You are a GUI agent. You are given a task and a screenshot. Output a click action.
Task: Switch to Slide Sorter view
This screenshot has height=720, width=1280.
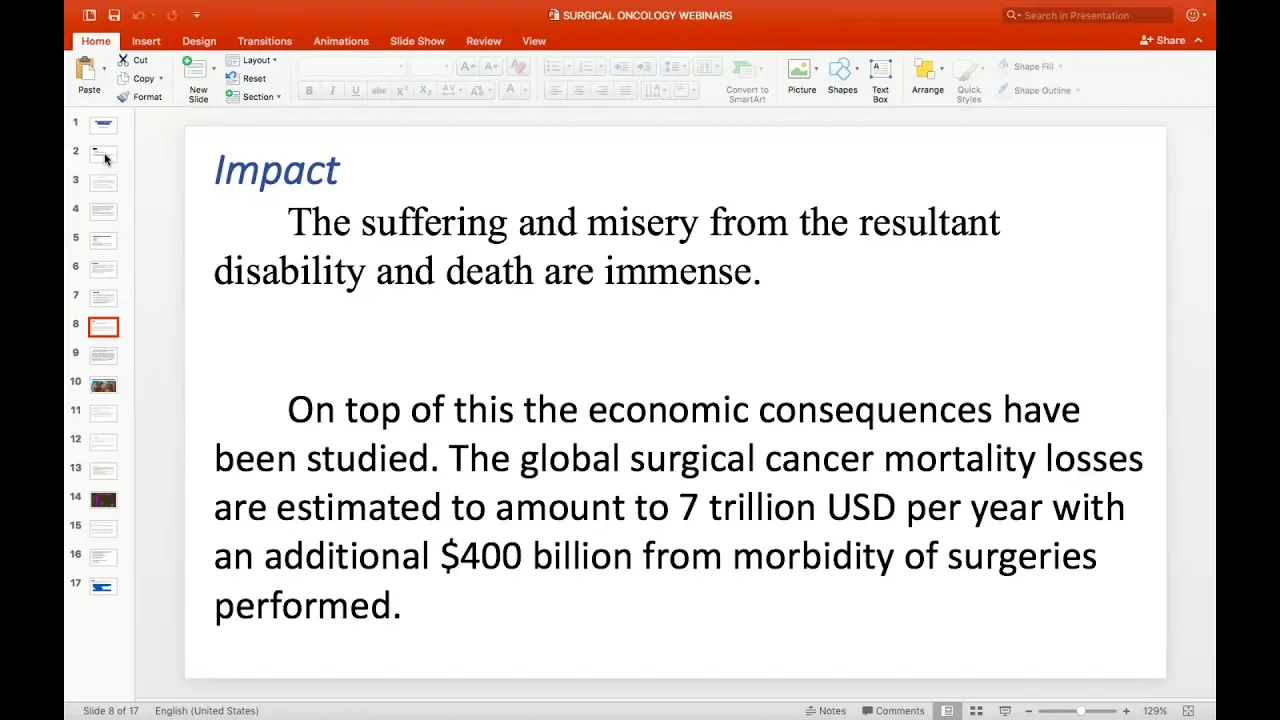coord(976,711)
